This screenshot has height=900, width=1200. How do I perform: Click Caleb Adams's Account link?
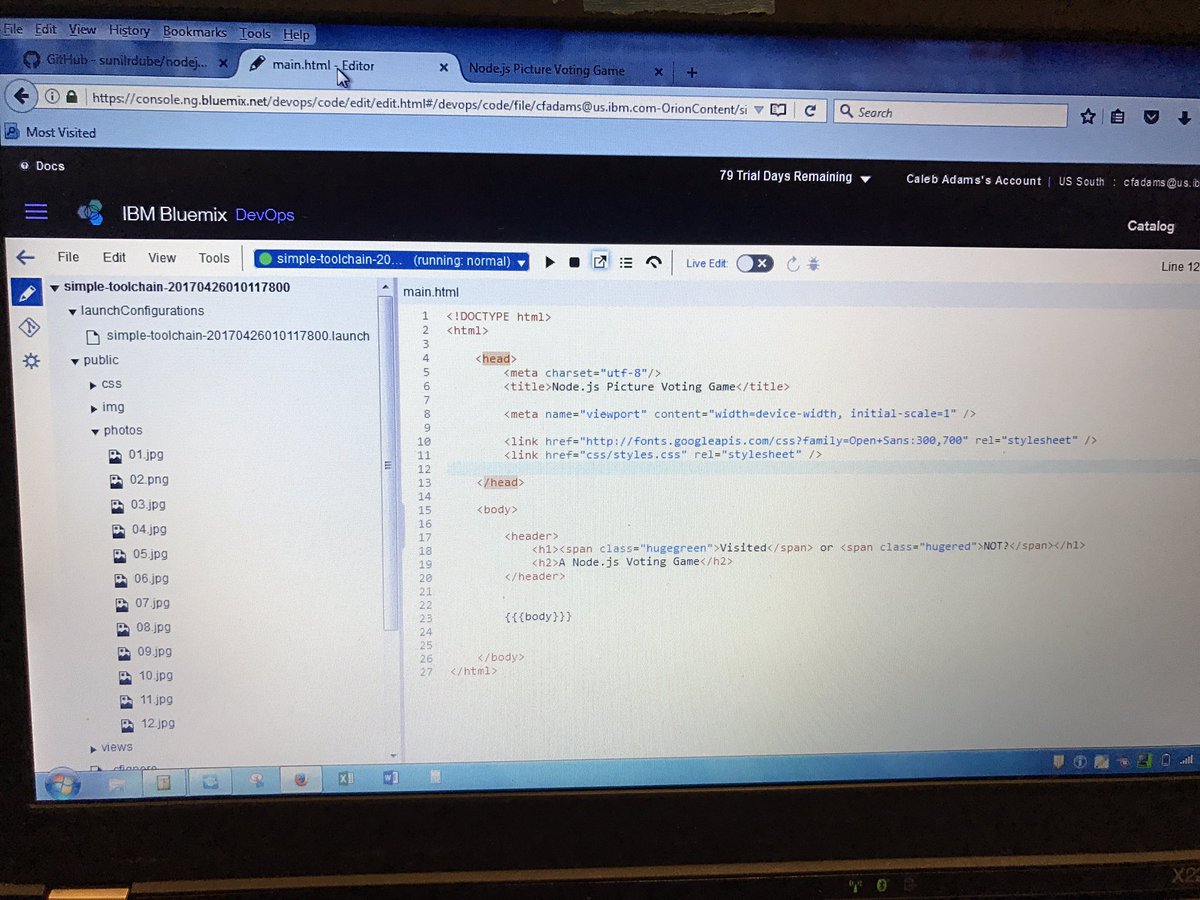click(x=972, y=180)
